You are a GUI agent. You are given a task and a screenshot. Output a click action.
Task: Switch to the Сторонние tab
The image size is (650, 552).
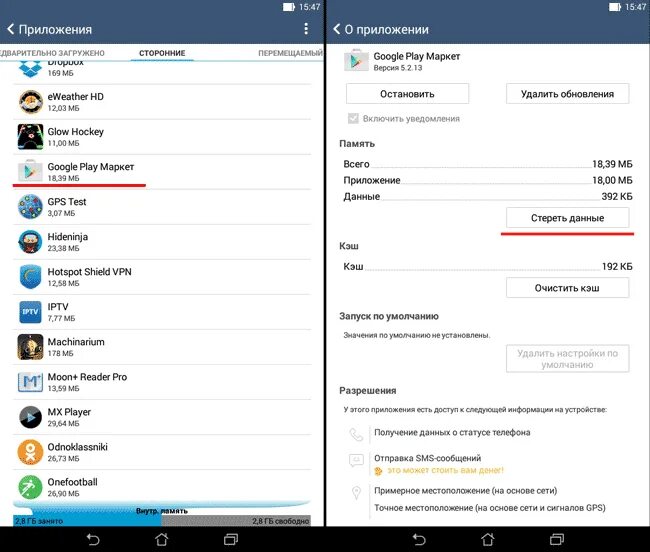[162, 53]
